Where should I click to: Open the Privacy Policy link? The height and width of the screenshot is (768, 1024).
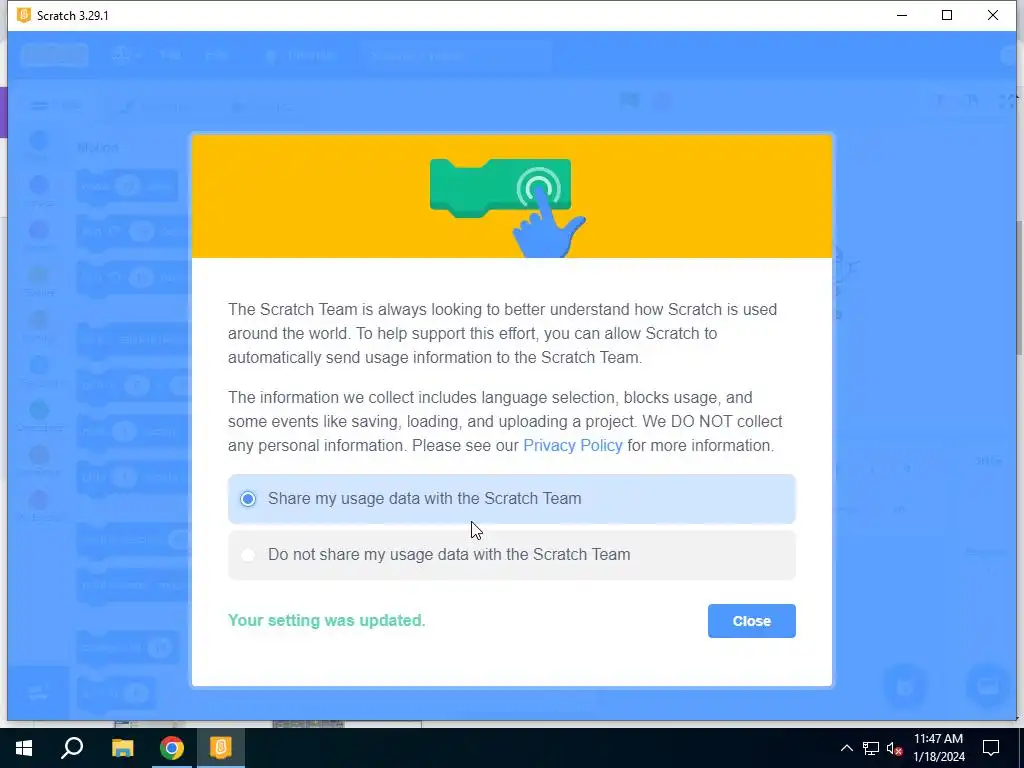point(573,445)
